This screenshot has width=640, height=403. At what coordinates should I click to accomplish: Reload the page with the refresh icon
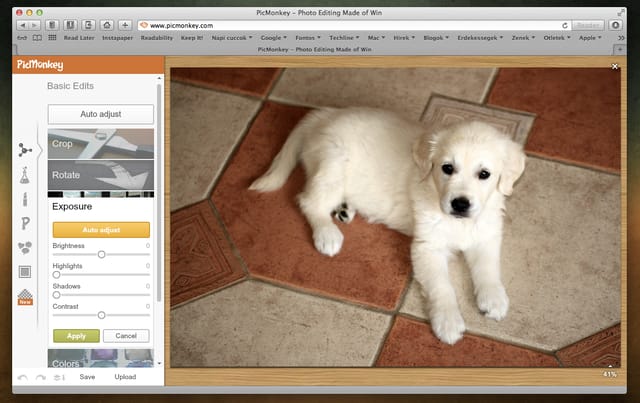coord(565,25)
